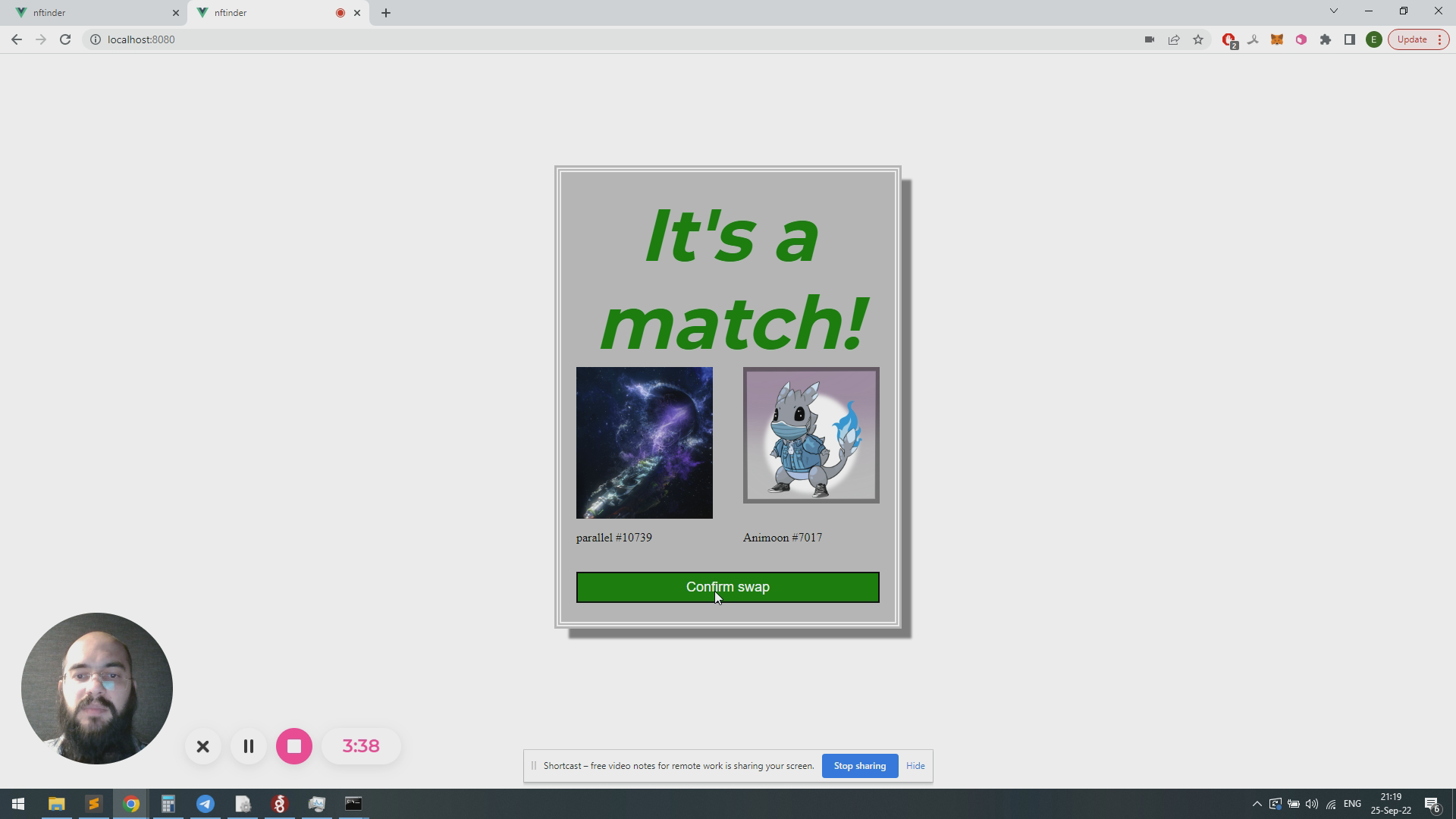1456x819 pixels.
Task: Open the gear document app in taskbar
Action: click(x=243, y=804)
